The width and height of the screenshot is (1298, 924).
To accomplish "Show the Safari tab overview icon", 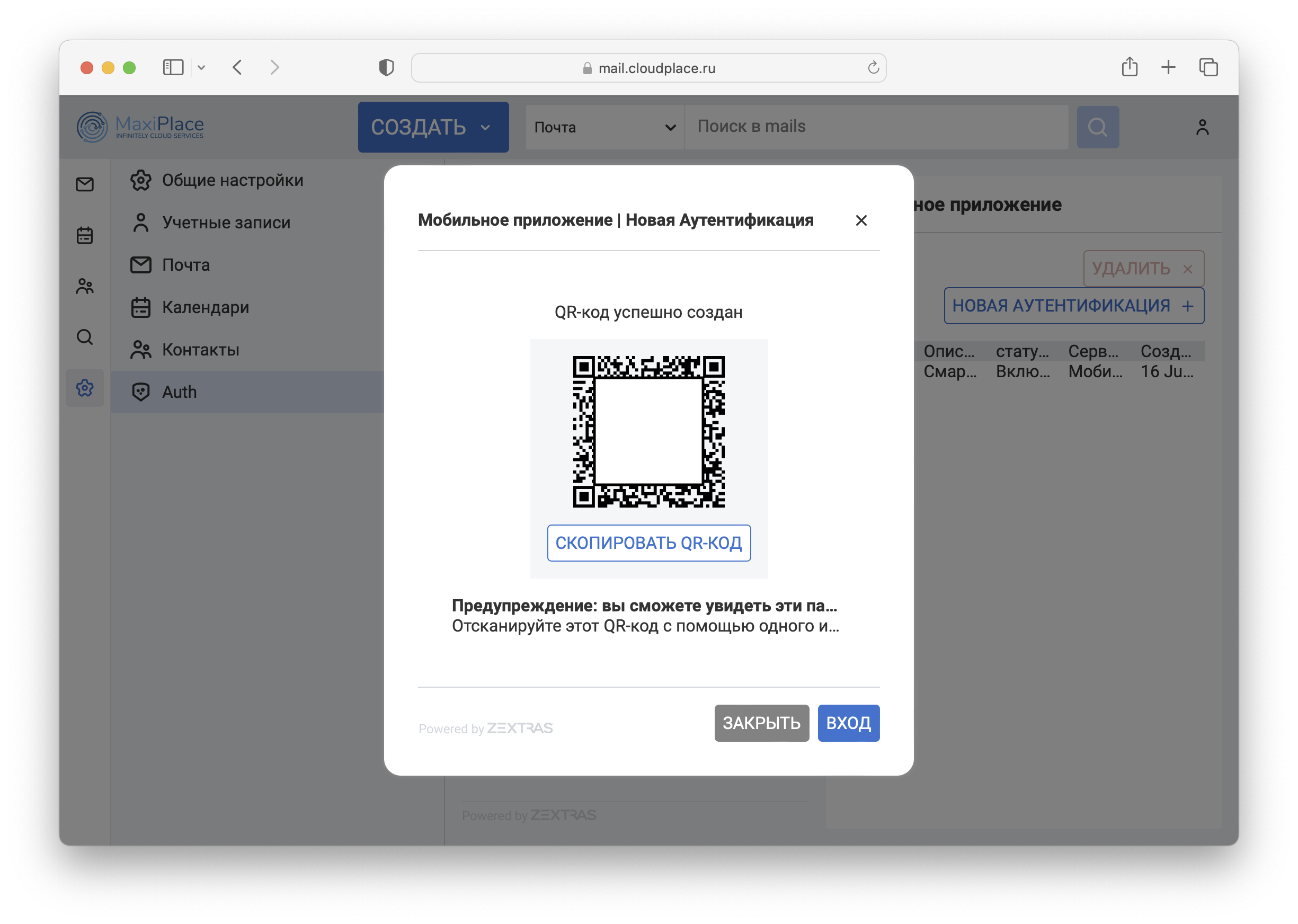I will 1208,67.
